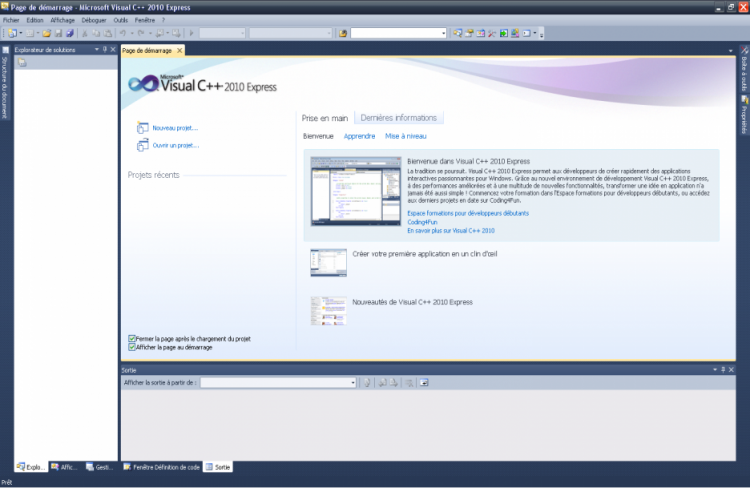Open the Edition menu
The height and width of the screenshot is (488, 750).
coord(35,20)
